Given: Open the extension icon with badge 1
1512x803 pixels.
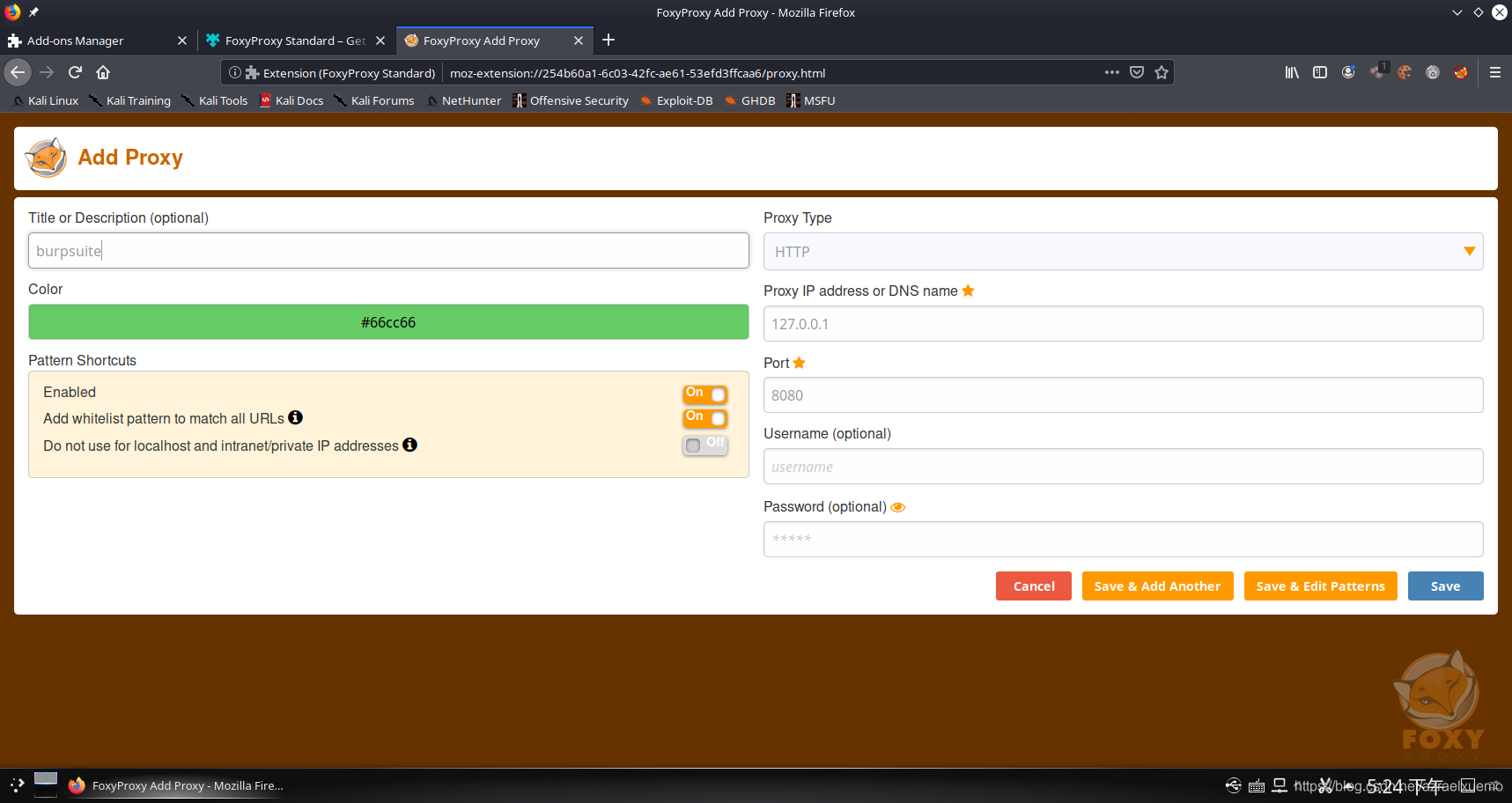Looking at the screenshot, I should click(x=1378, y=70).
